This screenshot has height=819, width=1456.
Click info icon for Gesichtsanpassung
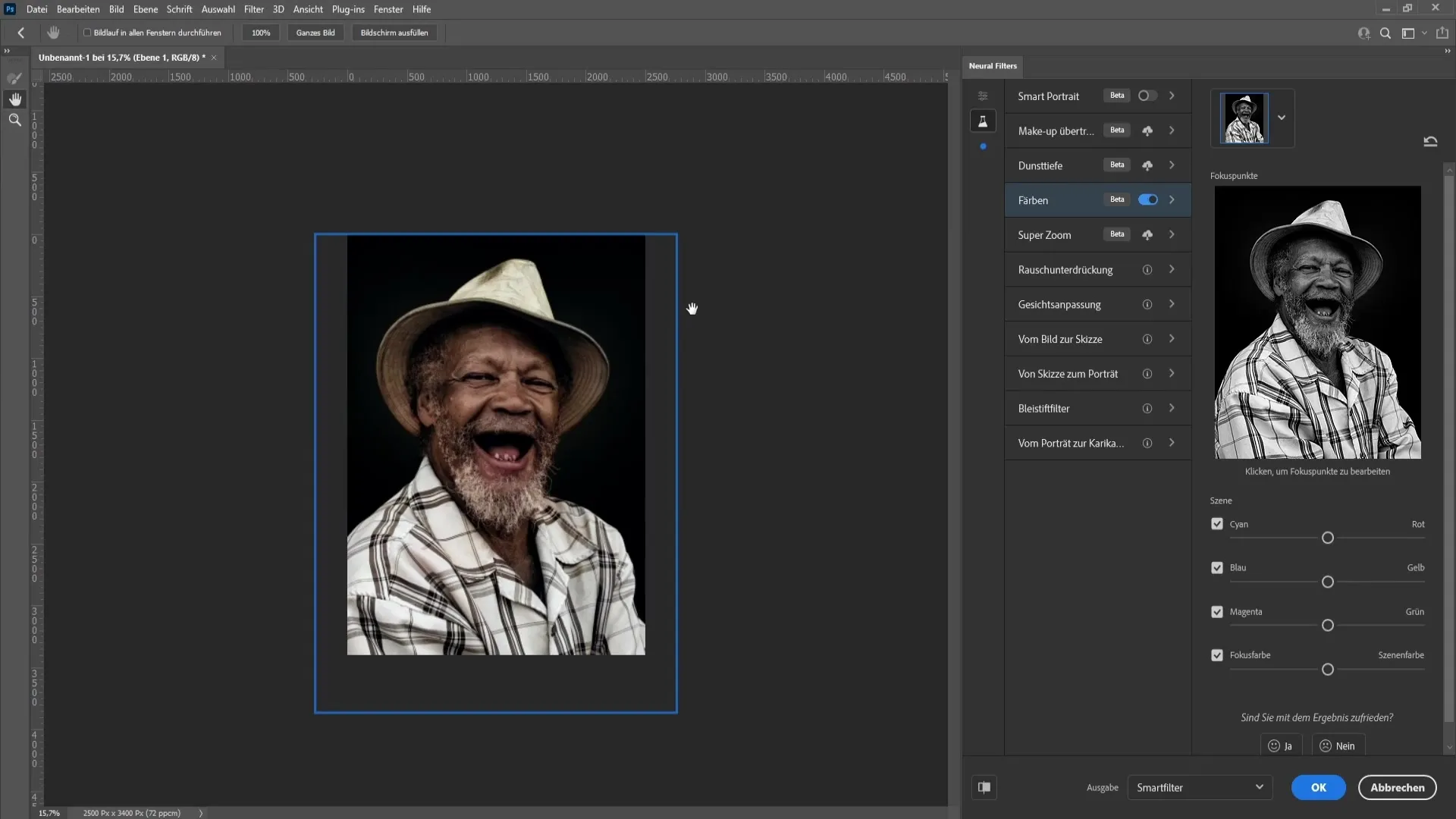[x=1147, y=304]
